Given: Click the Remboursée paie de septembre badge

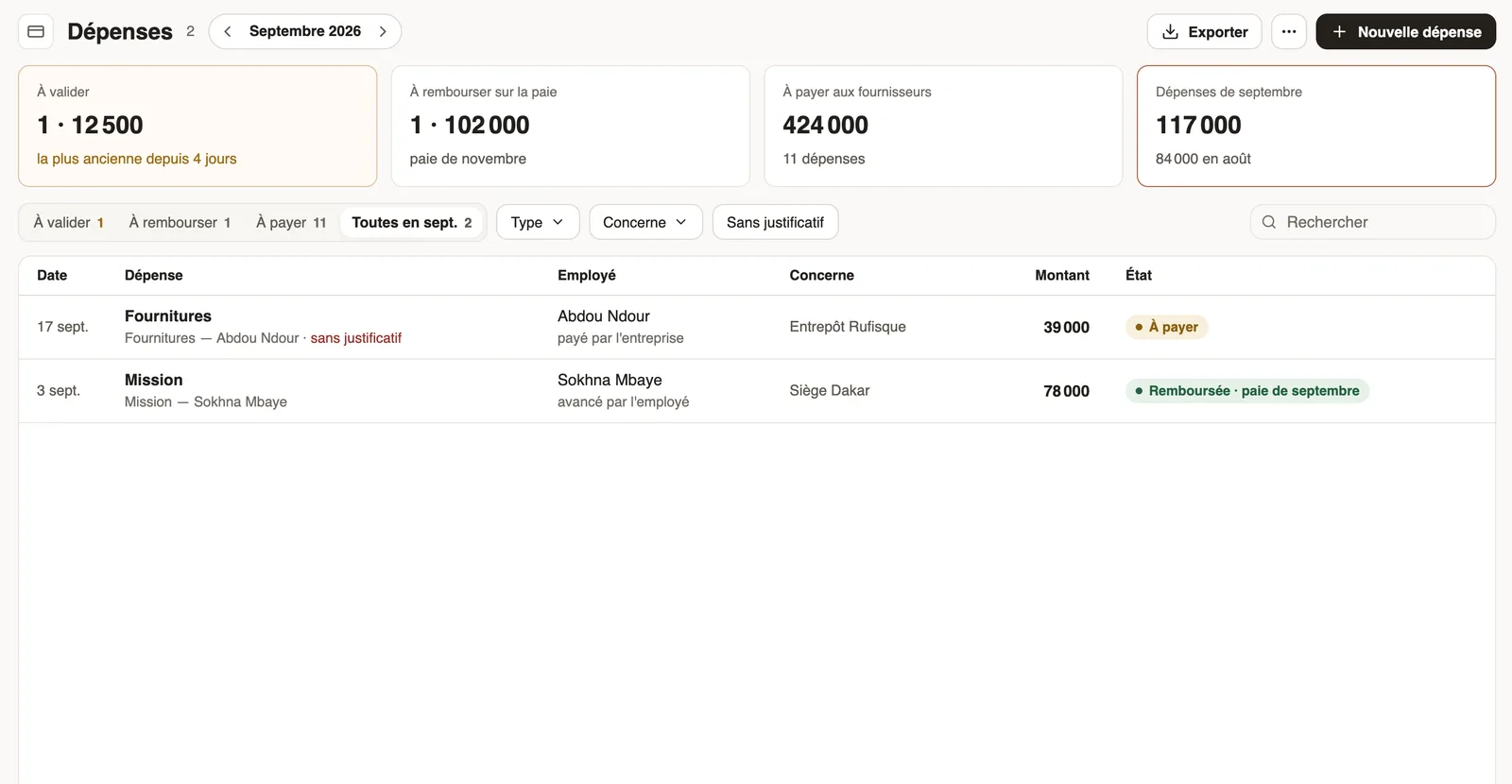Looking at the screenshot, I should coord(1247,391).
